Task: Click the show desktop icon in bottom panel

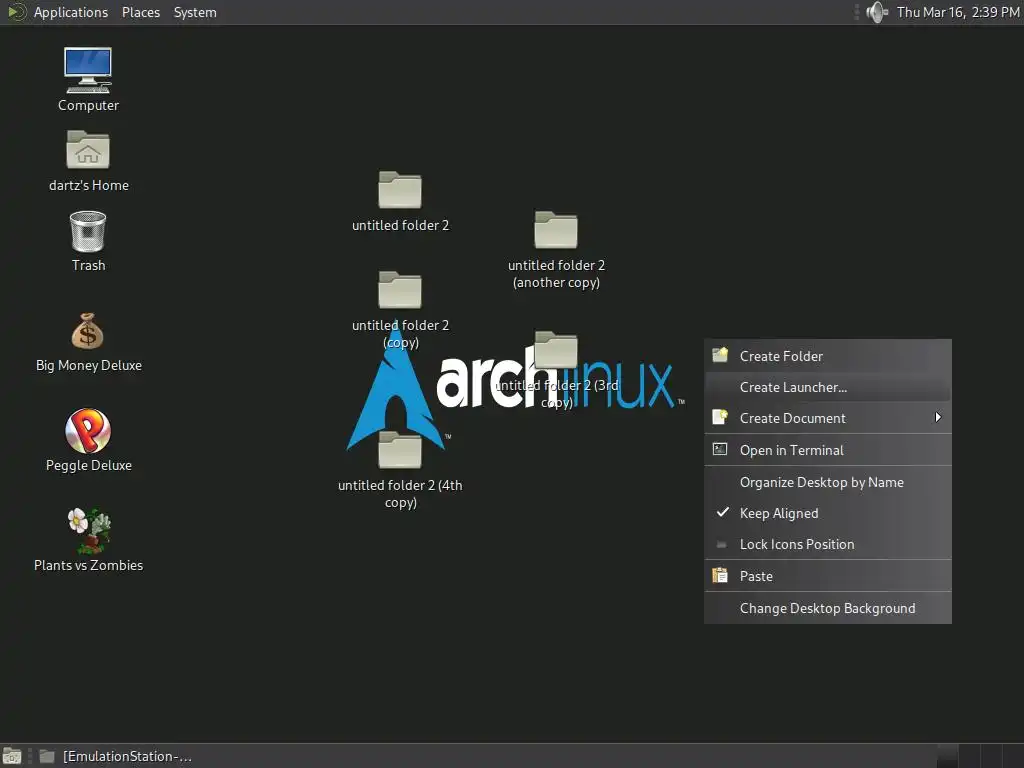Action: tap(12, 756)
